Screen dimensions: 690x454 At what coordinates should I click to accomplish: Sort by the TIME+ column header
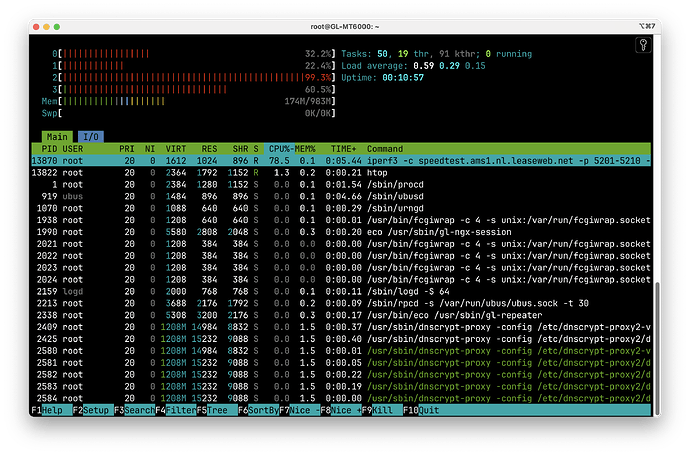coord(343,149)
